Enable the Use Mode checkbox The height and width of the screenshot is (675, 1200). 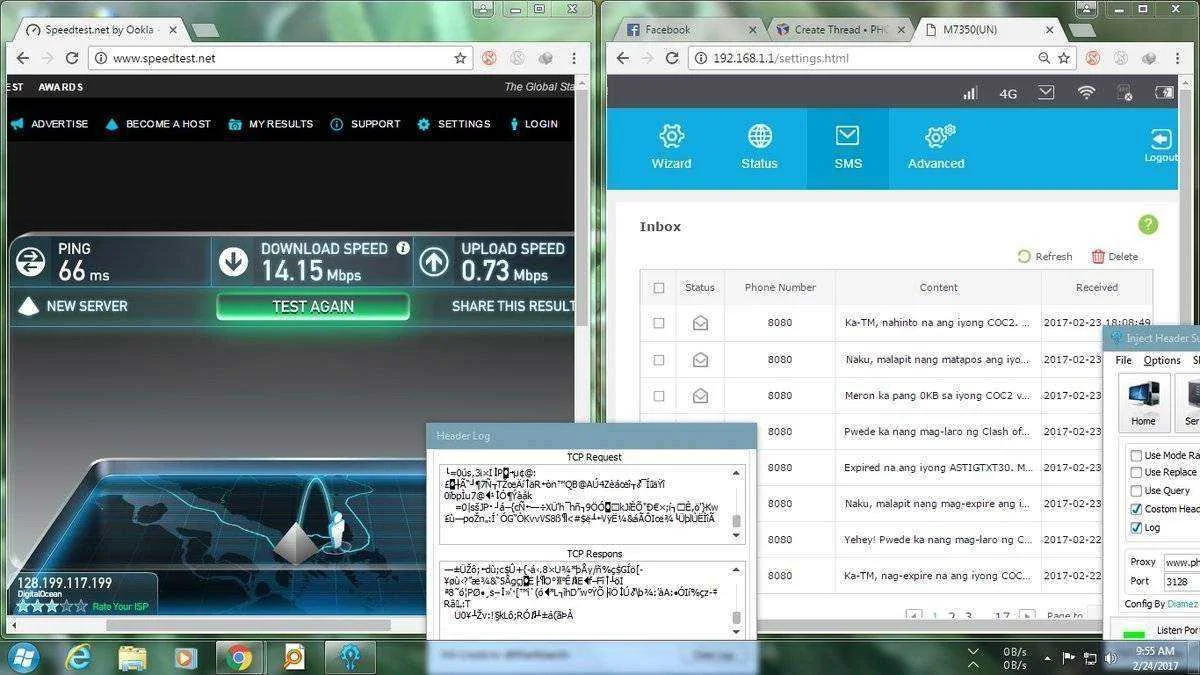(1136, 455)
